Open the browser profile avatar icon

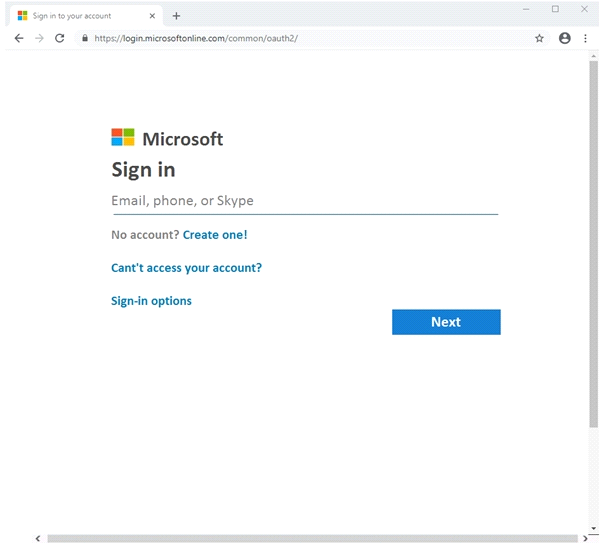tap(565, 38)
